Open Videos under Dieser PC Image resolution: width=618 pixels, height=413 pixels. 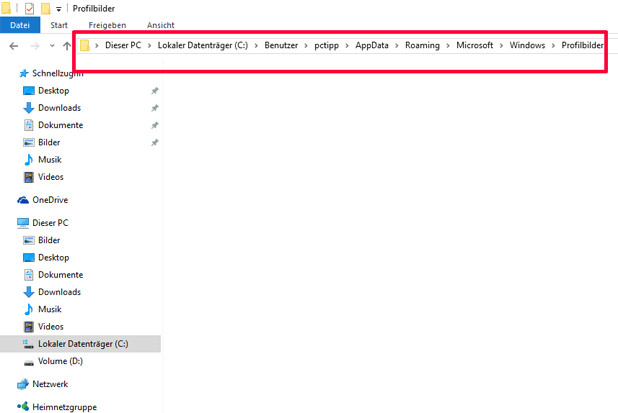50,327
